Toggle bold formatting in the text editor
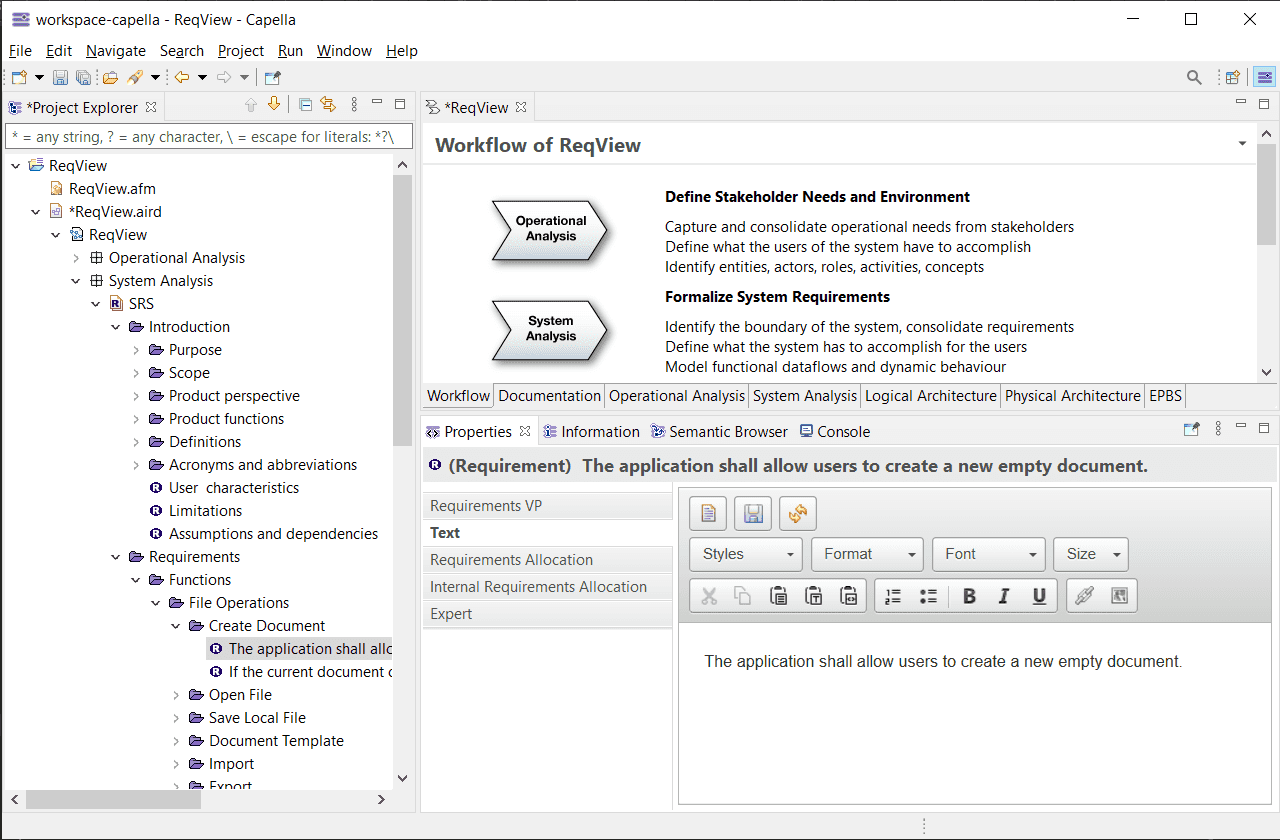 (x=969, y=596)
